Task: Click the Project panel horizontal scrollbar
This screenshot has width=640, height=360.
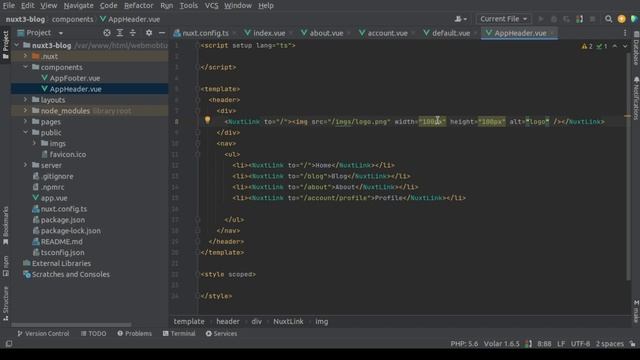Action: coord(71,325)
